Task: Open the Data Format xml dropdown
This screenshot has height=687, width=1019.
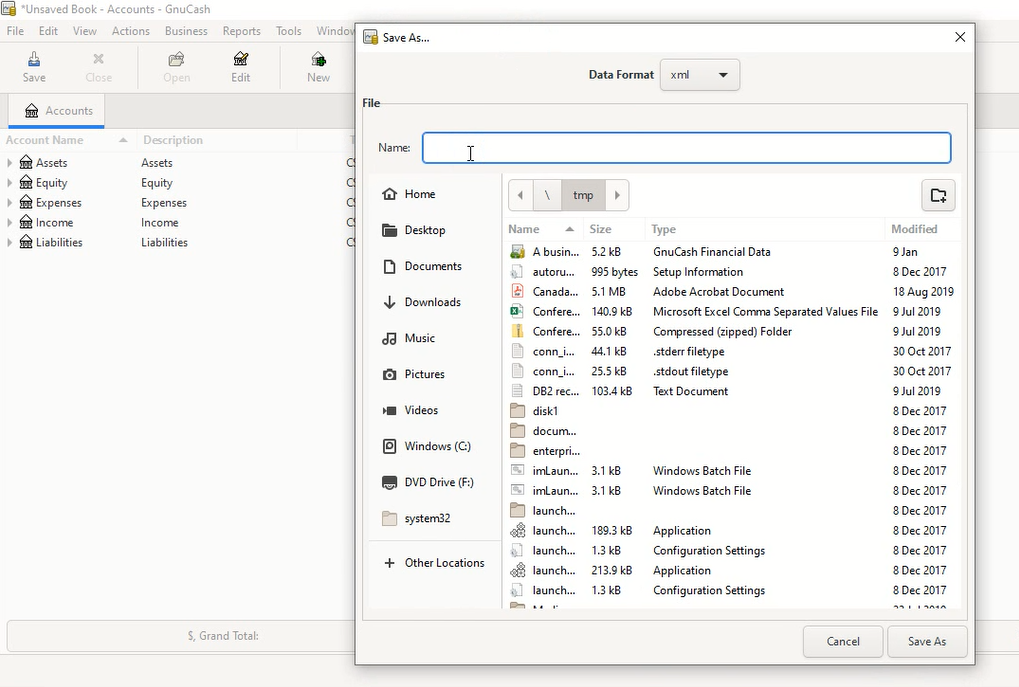Action: pyautogui.click(x=699, y=75)
